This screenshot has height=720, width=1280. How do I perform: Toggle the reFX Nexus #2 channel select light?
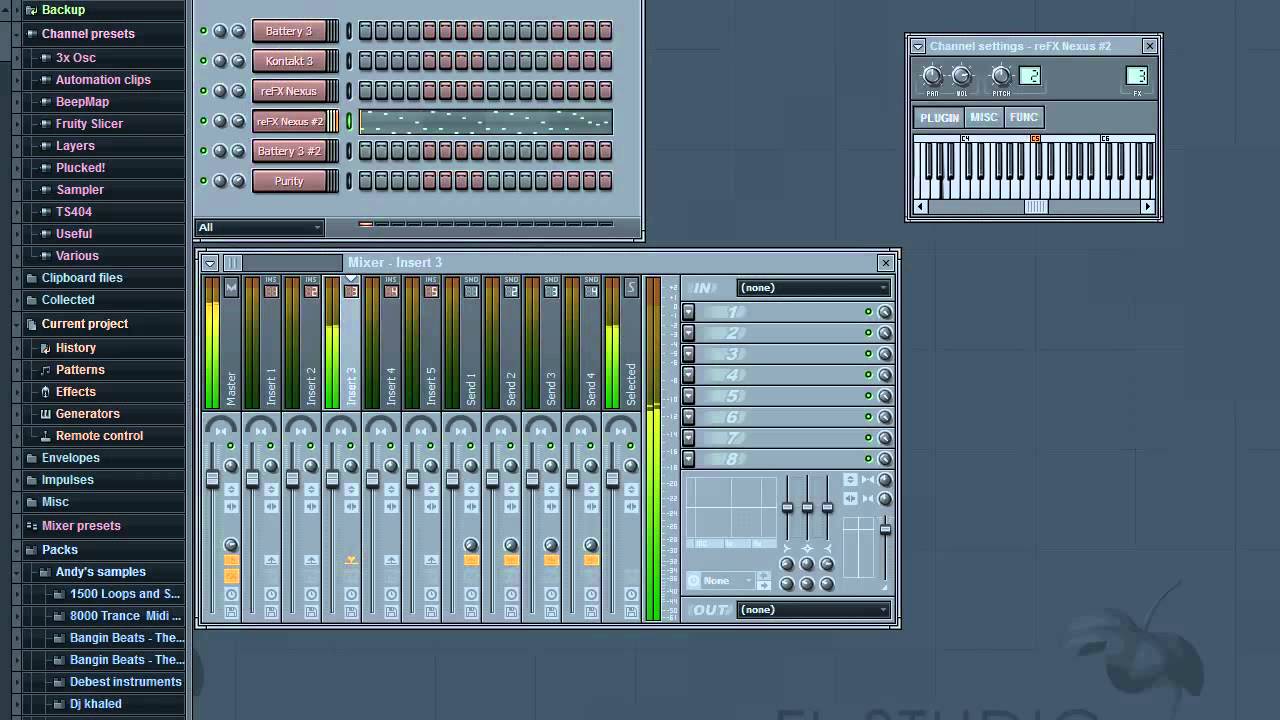point(349,121)
